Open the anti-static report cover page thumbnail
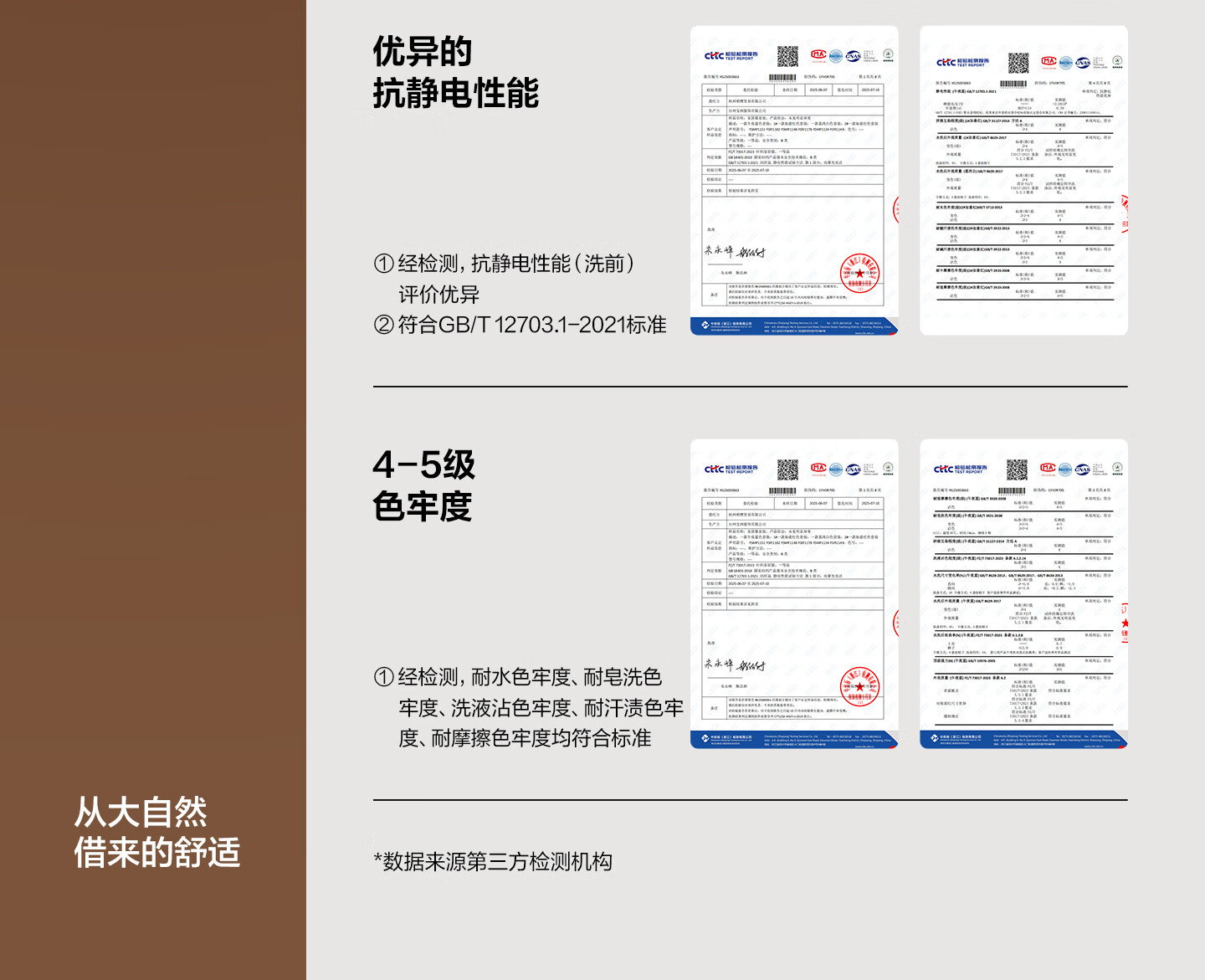The height and width of the screenshot is (980, 1205). coord(794,181)
